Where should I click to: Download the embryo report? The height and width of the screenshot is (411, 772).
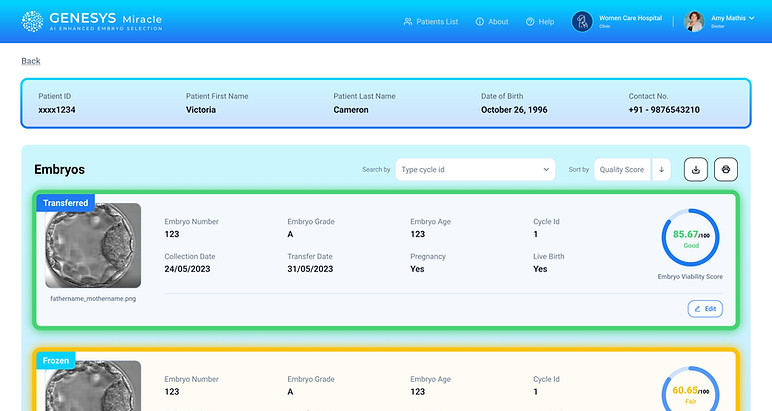pyautogui.click(x=696, y=169)
